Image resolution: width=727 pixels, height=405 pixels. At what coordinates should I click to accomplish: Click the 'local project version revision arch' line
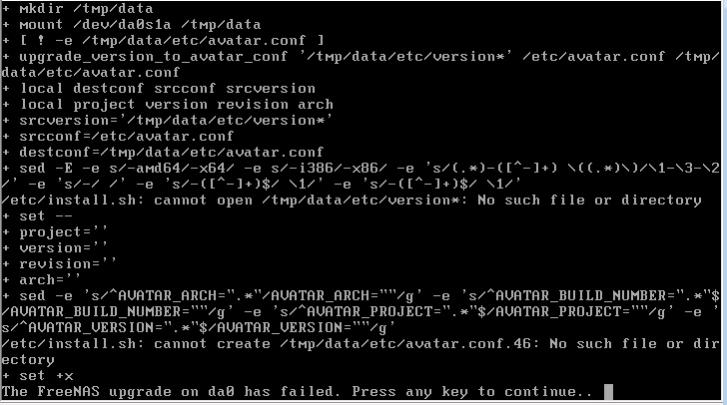pos(167,105)
